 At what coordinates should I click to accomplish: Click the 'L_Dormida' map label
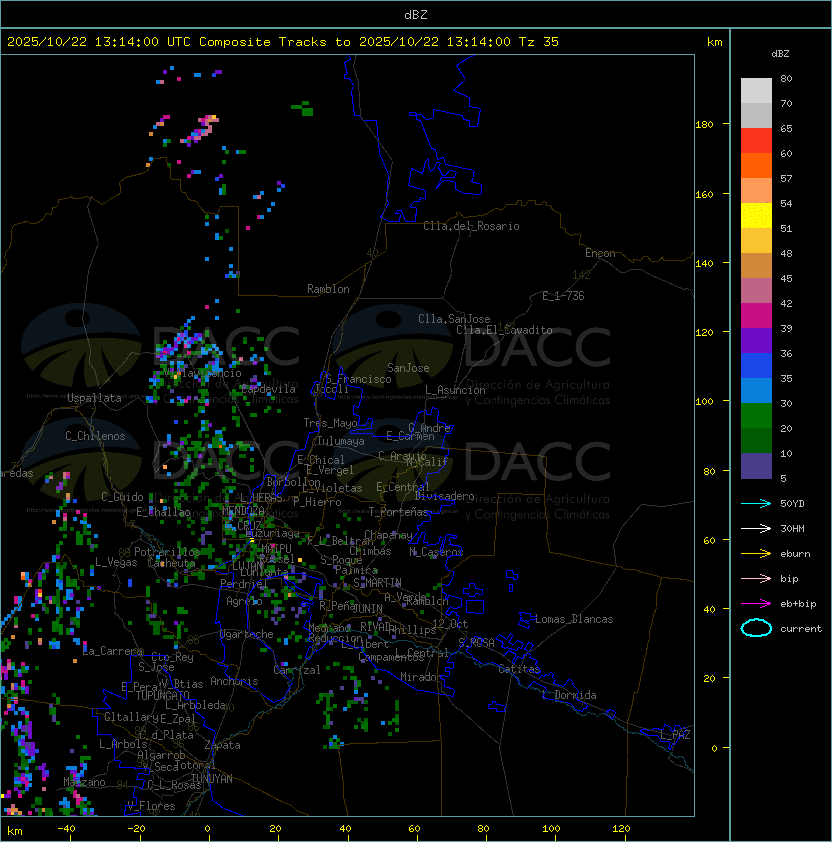[569, 695]
